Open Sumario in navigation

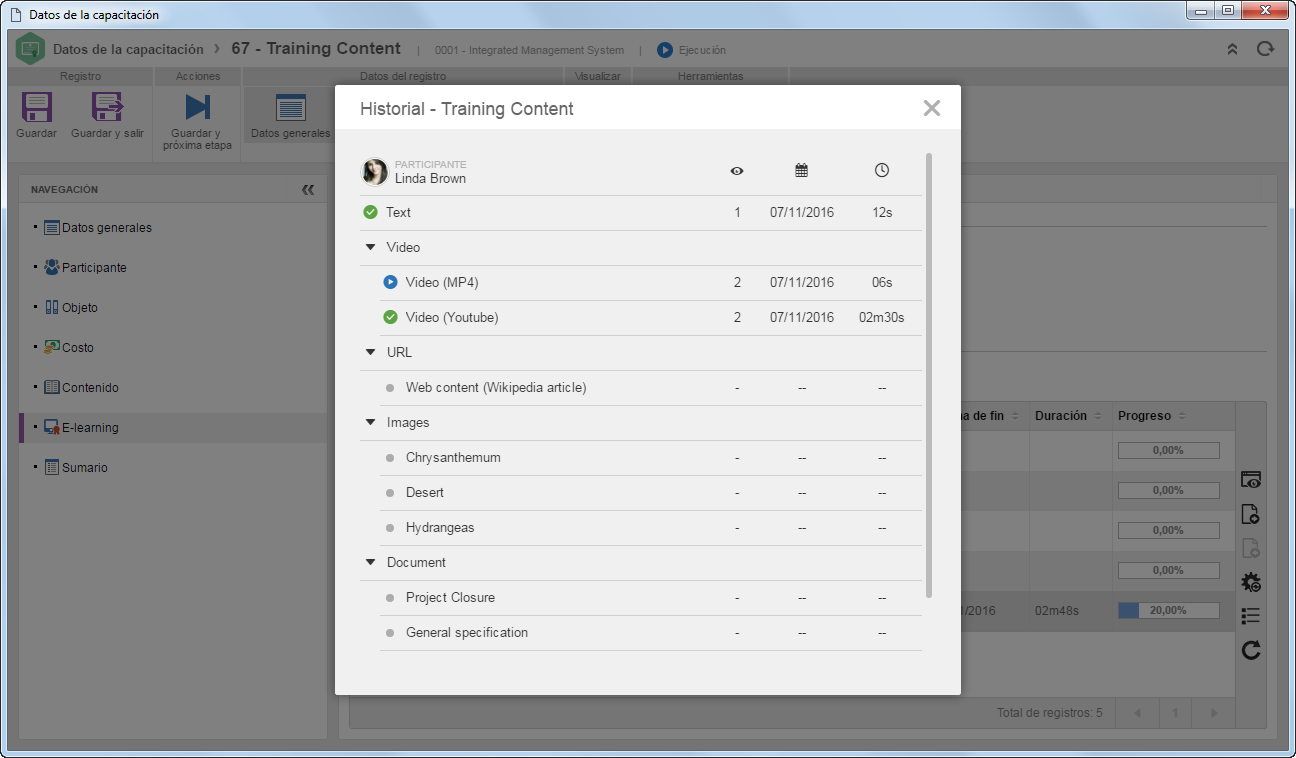tap(84, 467)
